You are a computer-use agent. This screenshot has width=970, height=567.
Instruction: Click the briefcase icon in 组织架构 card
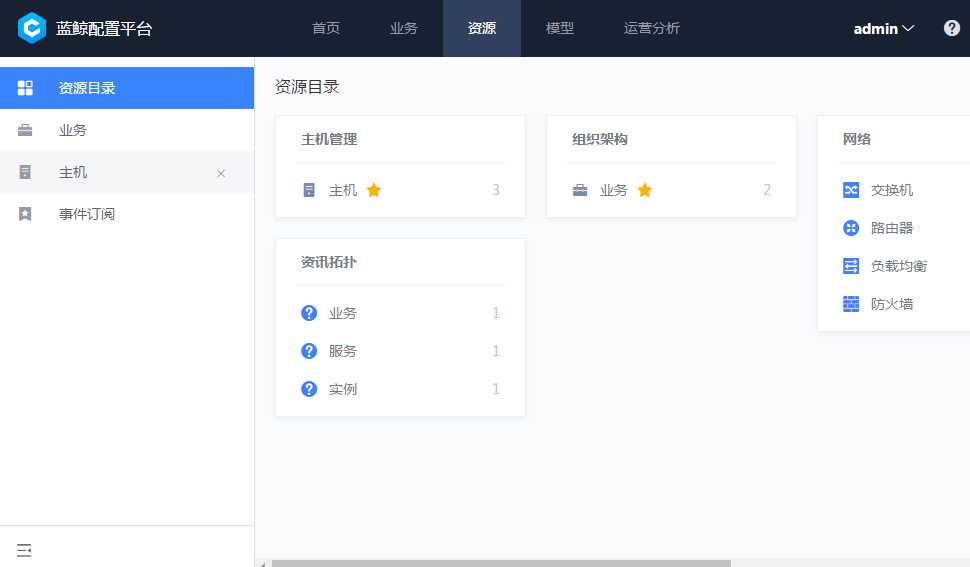pyautogui.click(x=580, y=190)
